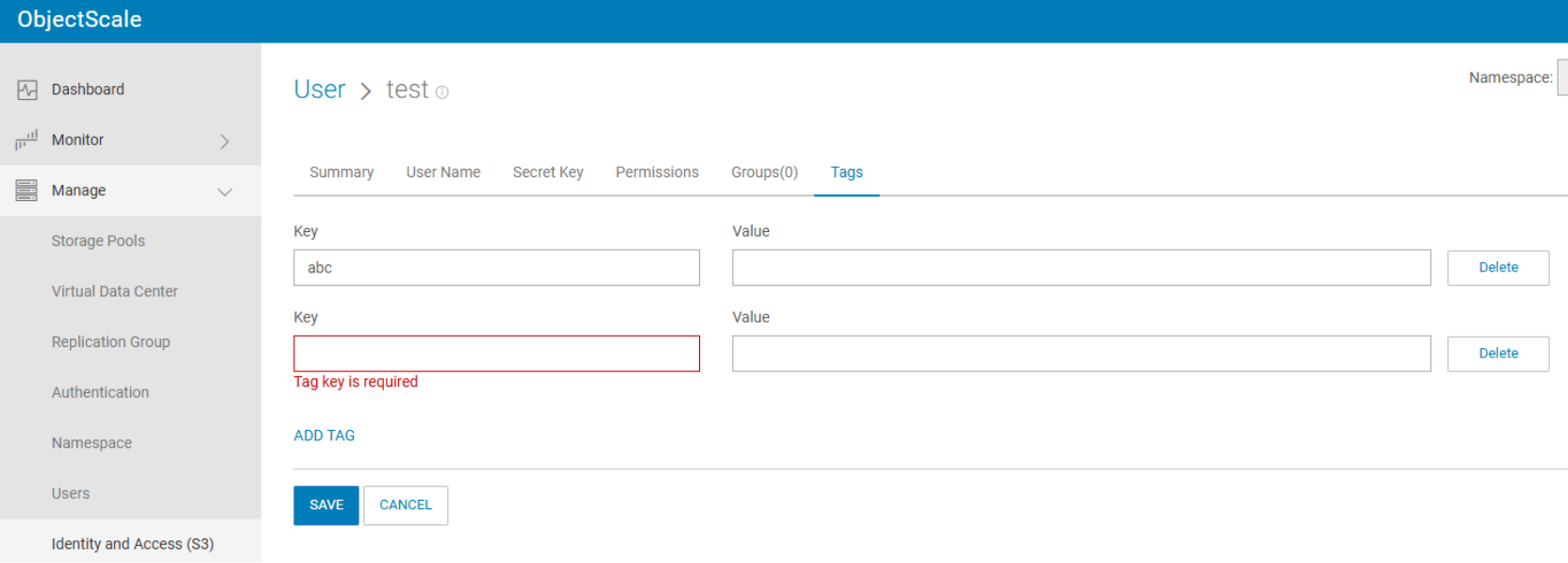Click the Dashboard chart icon
1568x563 pixels.
pyautogui.click(x=26, y=90)
